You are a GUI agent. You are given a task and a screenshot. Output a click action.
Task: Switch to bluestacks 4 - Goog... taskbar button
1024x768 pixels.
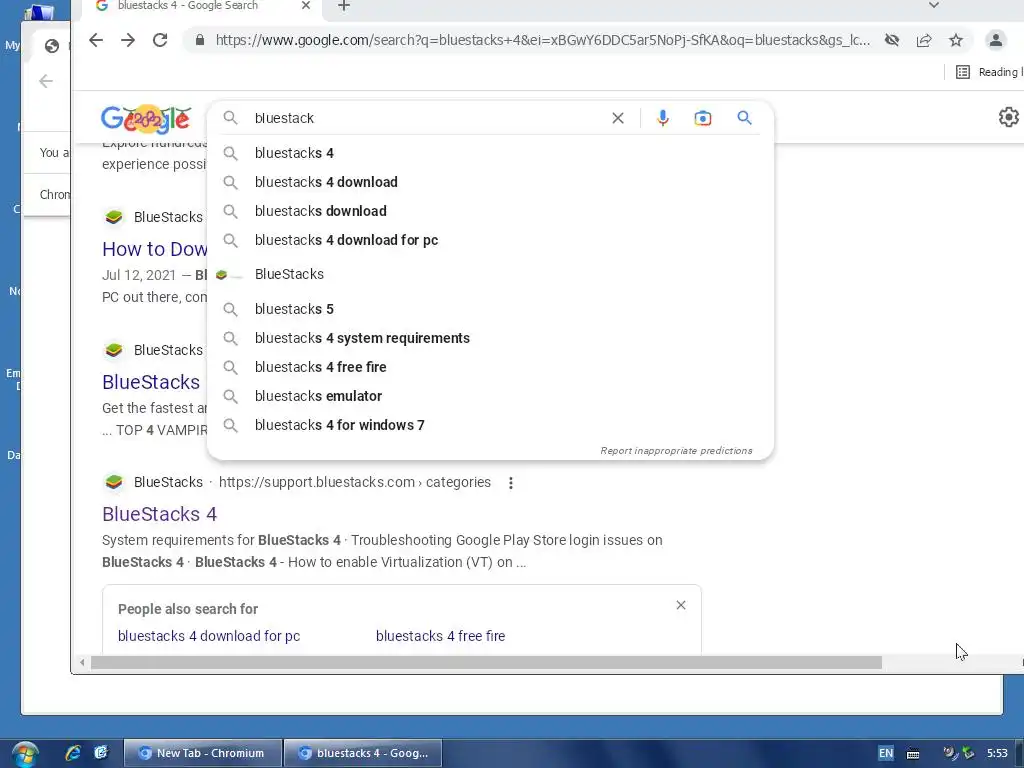point(363,753)
